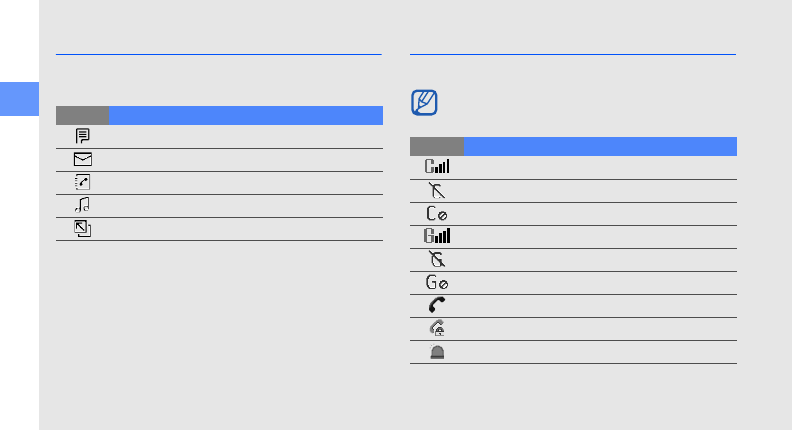Click the blue pencil note icon
Screen dimensions: 792x430
[425, 103]
